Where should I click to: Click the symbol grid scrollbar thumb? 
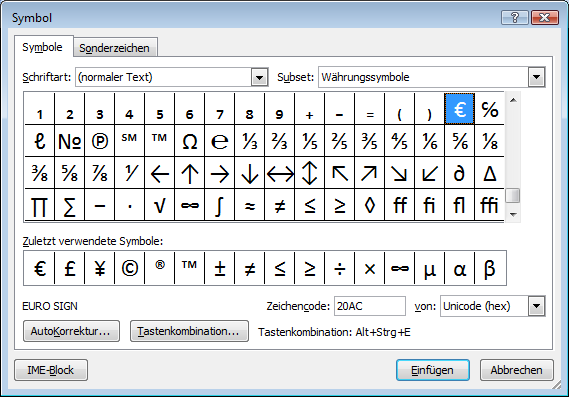[513, 196]
